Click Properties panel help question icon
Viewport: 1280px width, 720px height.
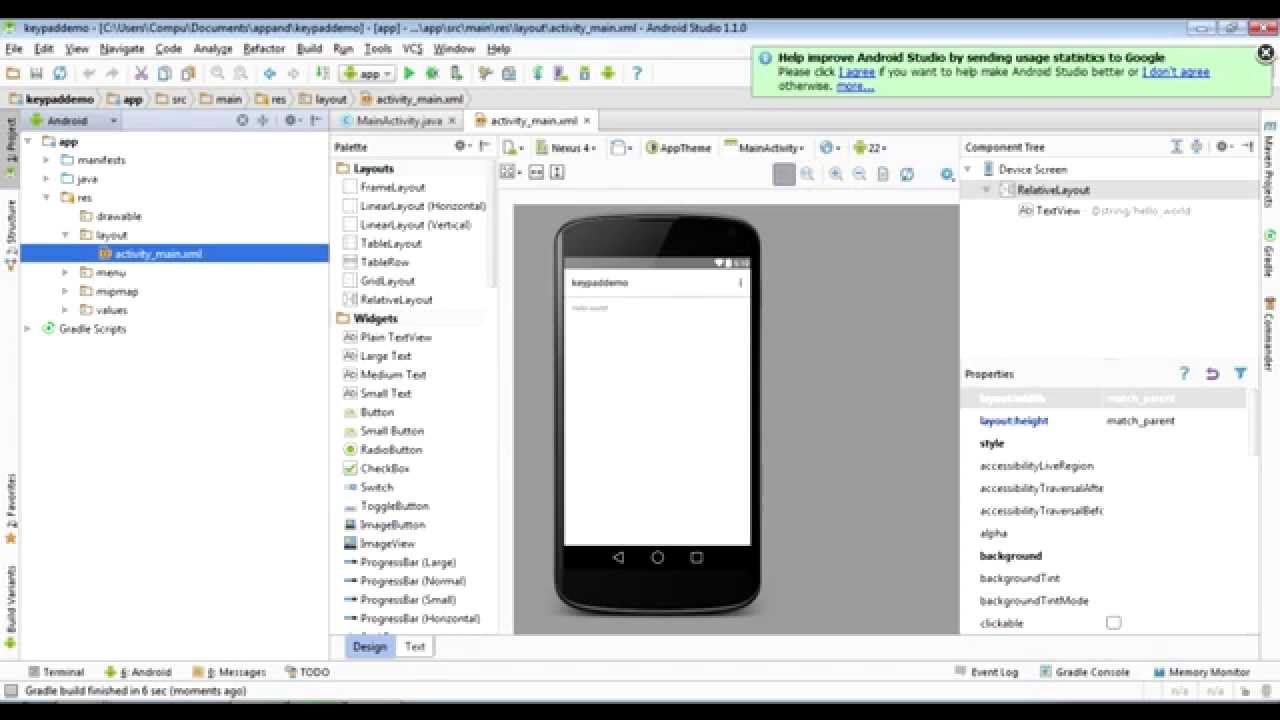point(1184,373)
